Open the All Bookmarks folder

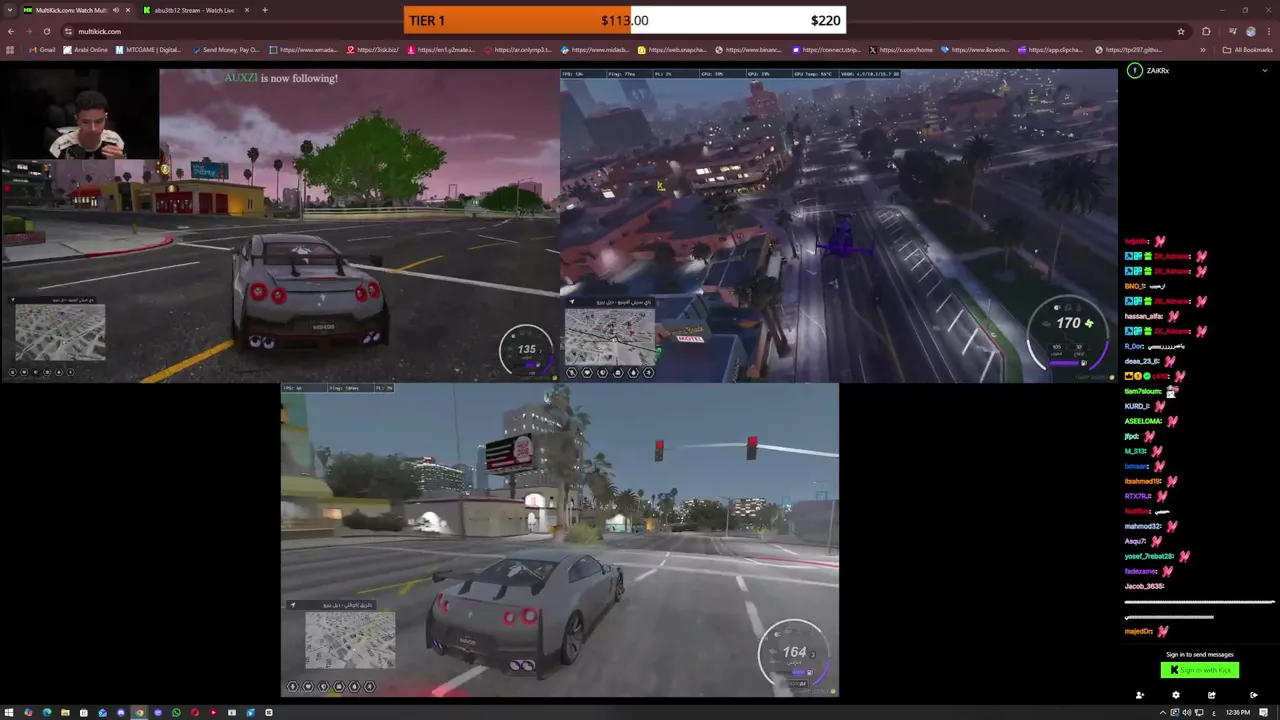click(x=1247, y=50)
